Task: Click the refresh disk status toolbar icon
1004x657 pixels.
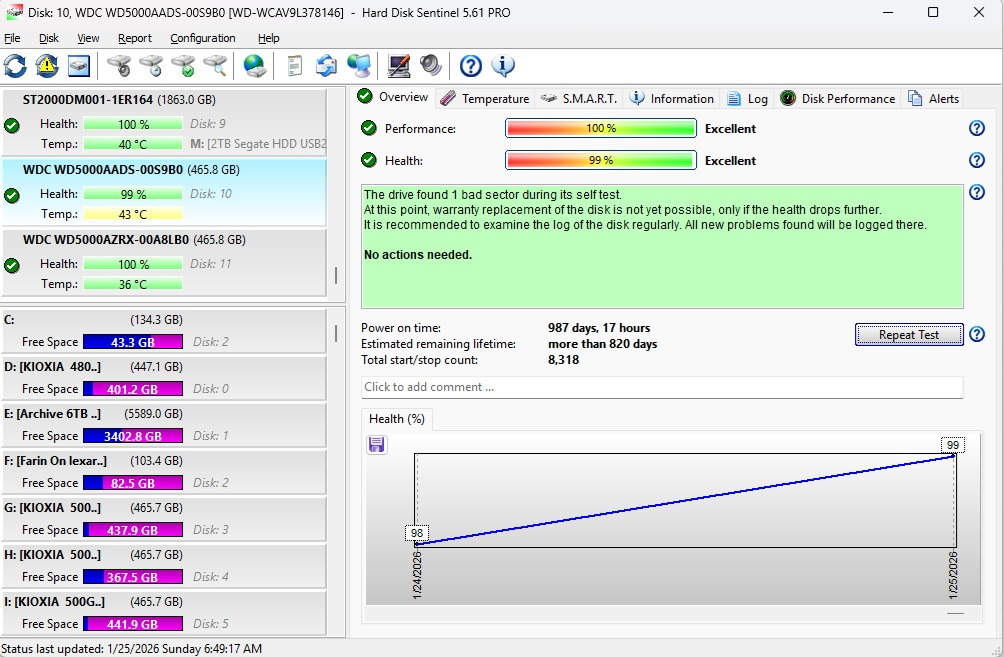Action: pyautogui.click(x=15, y=66)
